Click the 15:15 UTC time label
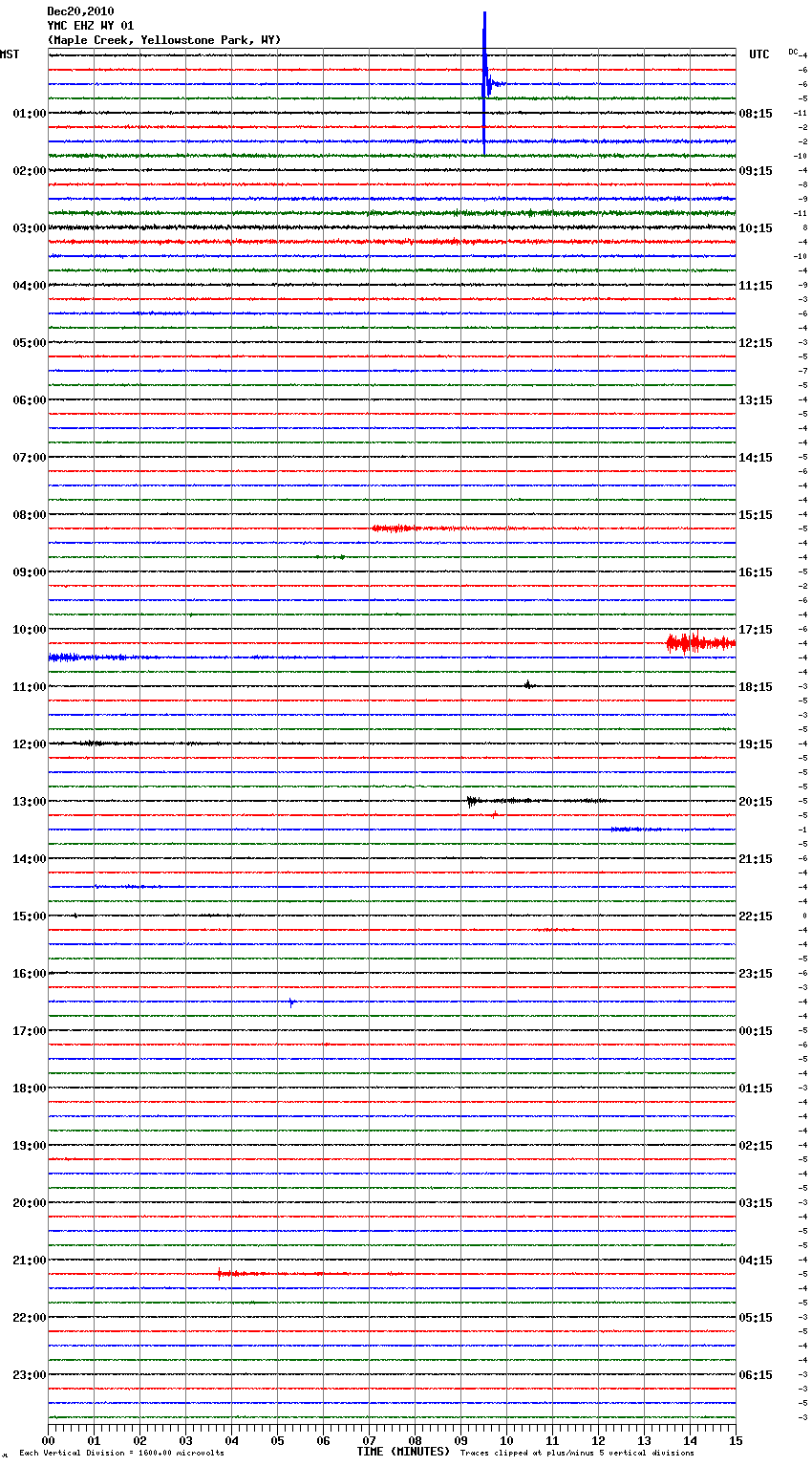812x1466 pixels. tap(756, 515)
